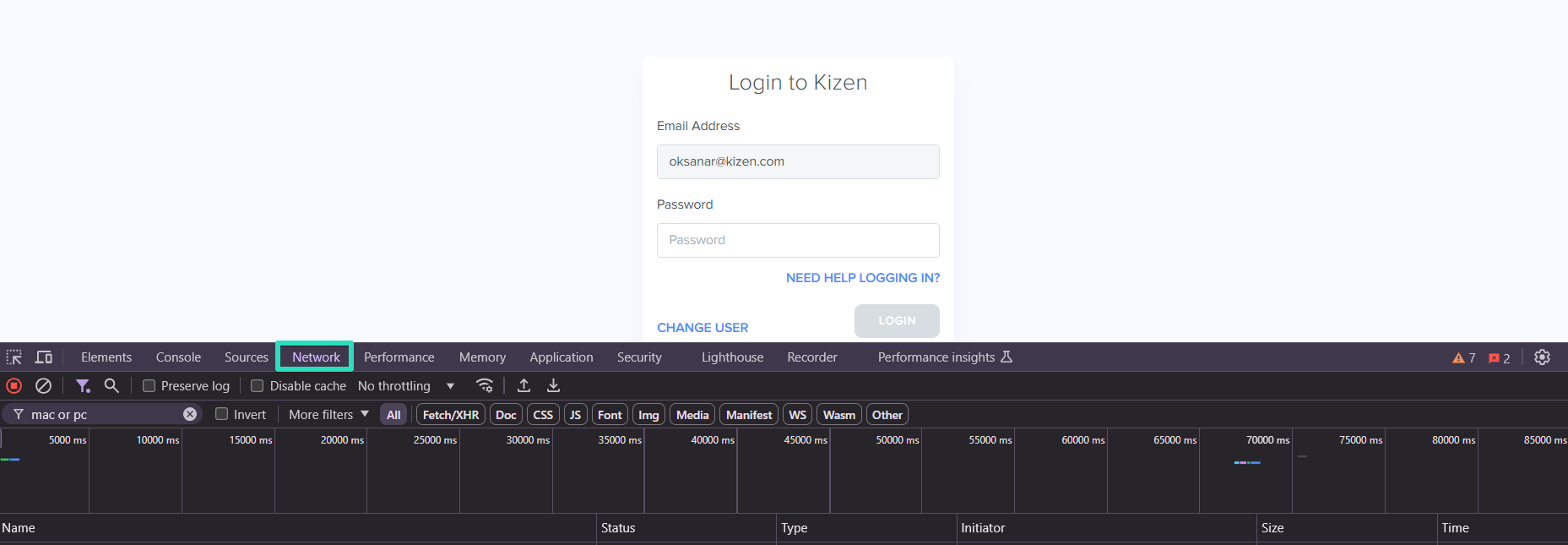Select the Network tab

[316, 357]
